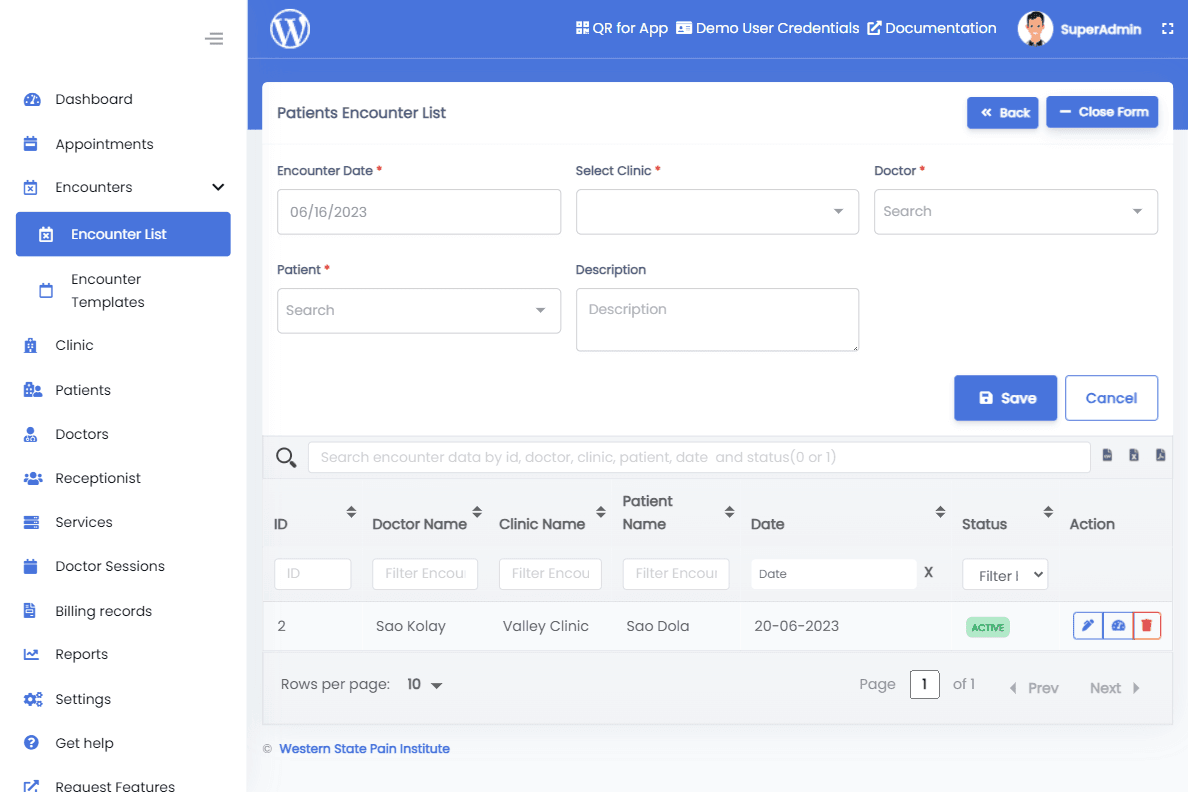Open the Select Clinic dropdown

pyautogui.click(x=717, y=211)
